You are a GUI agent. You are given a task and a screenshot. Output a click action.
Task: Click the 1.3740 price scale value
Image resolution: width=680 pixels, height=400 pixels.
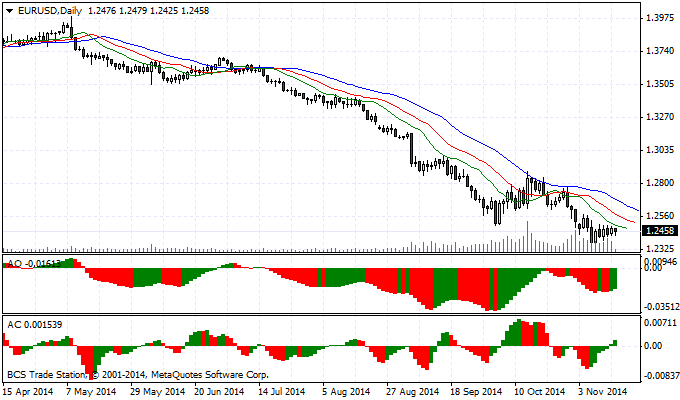pyautogui.click(x=660, y=51)
